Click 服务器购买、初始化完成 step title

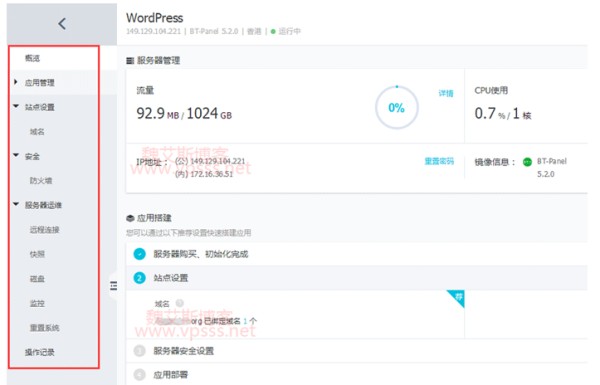201,254
